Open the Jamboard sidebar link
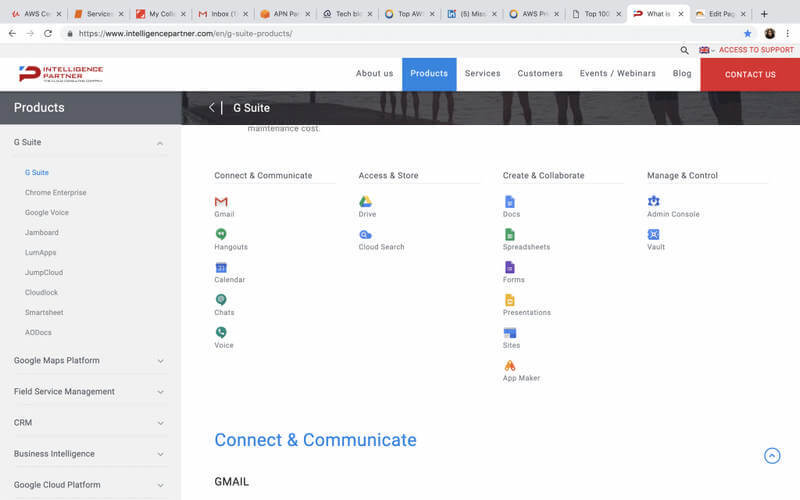This screenshot has width=800, height=500. click(42, 232)
